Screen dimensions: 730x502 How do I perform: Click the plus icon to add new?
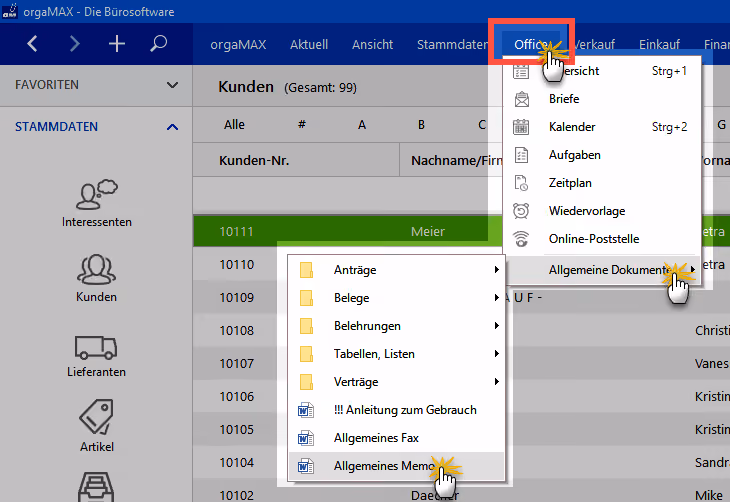click(x=117, y=44)
